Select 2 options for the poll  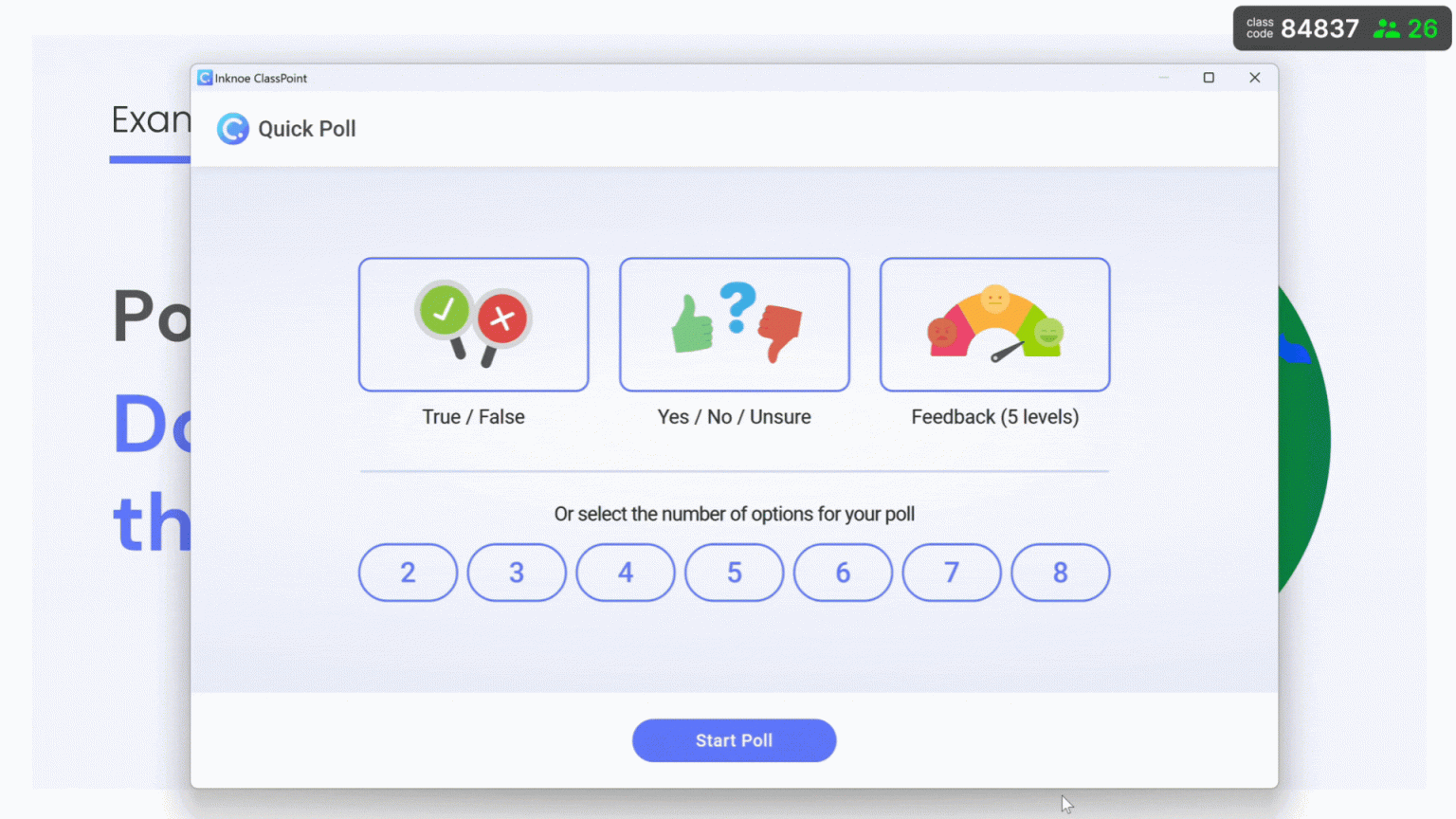[x=408, y=573]
